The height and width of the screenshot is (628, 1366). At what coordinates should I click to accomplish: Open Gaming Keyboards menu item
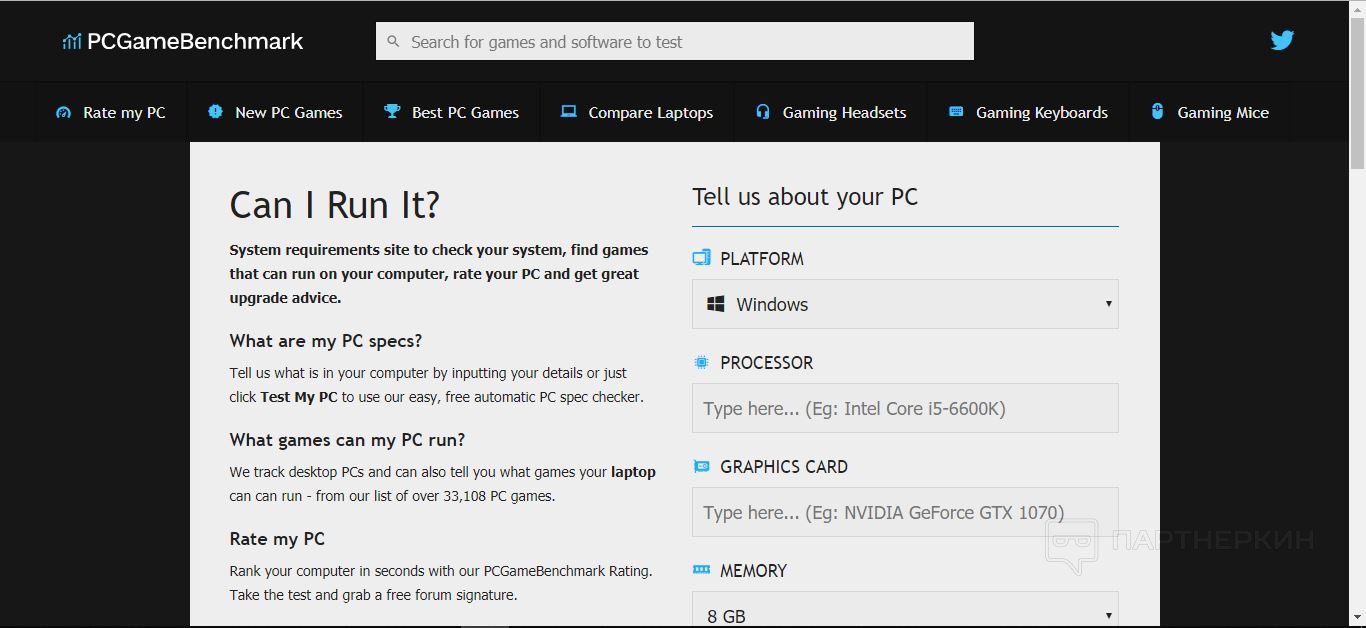(1028, 112)
